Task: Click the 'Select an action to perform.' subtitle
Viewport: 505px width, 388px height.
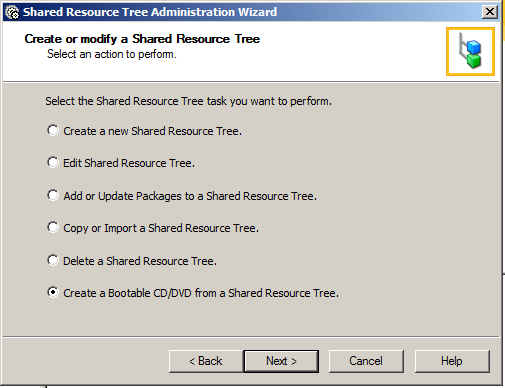Action: [112, 54]
